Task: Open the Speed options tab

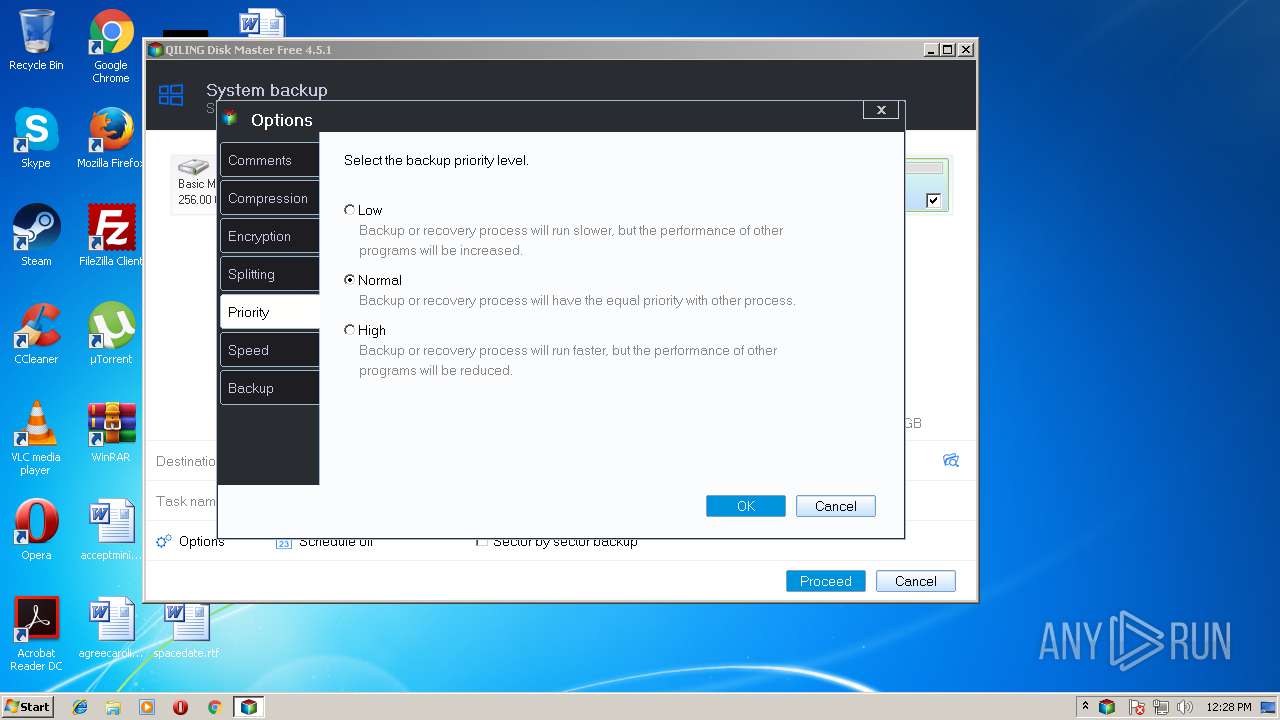Action: [x=269, y=350]
